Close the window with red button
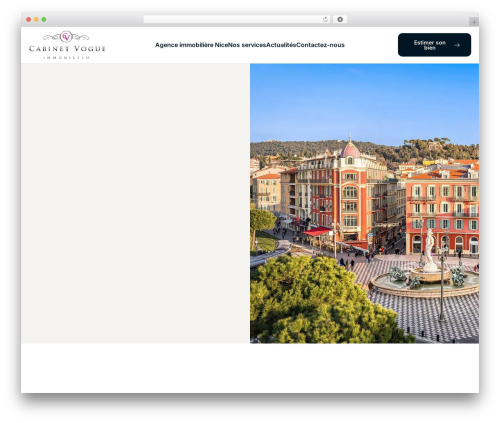This screenshot has width=500, height=423. [x=29, y=19]
